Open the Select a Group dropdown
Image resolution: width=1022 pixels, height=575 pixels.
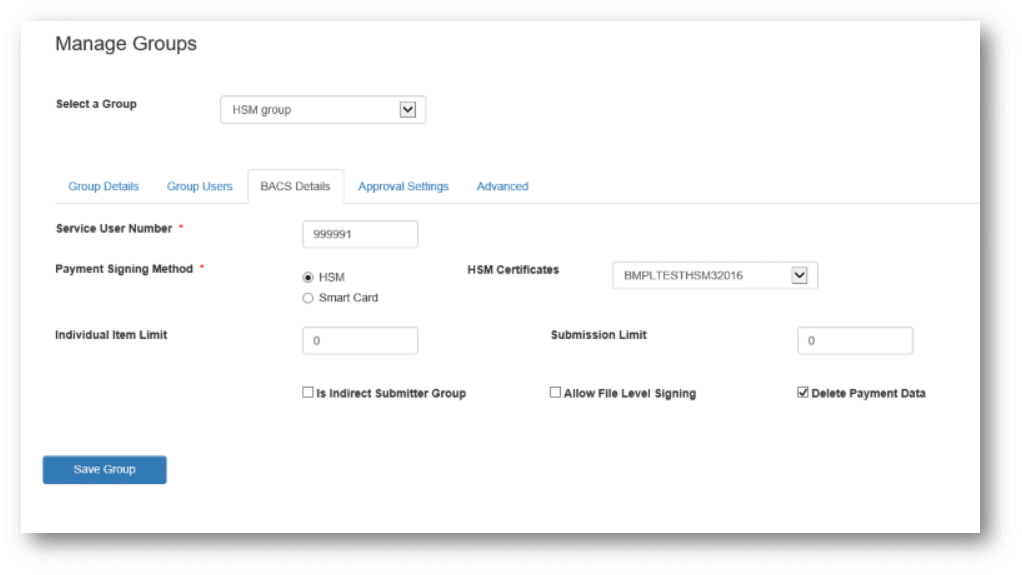323,110
